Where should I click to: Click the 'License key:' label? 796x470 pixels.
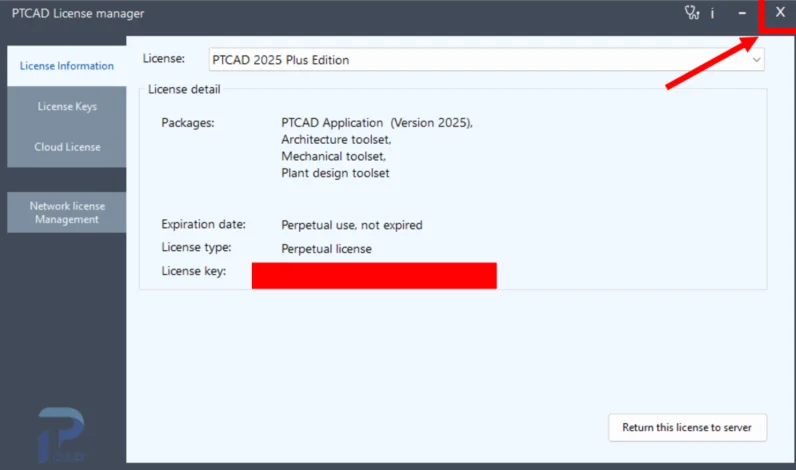[193, 271]
